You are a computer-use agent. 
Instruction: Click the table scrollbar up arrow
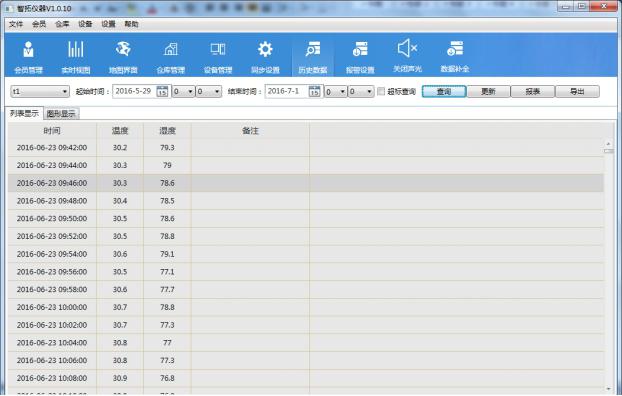coord(609,144)
